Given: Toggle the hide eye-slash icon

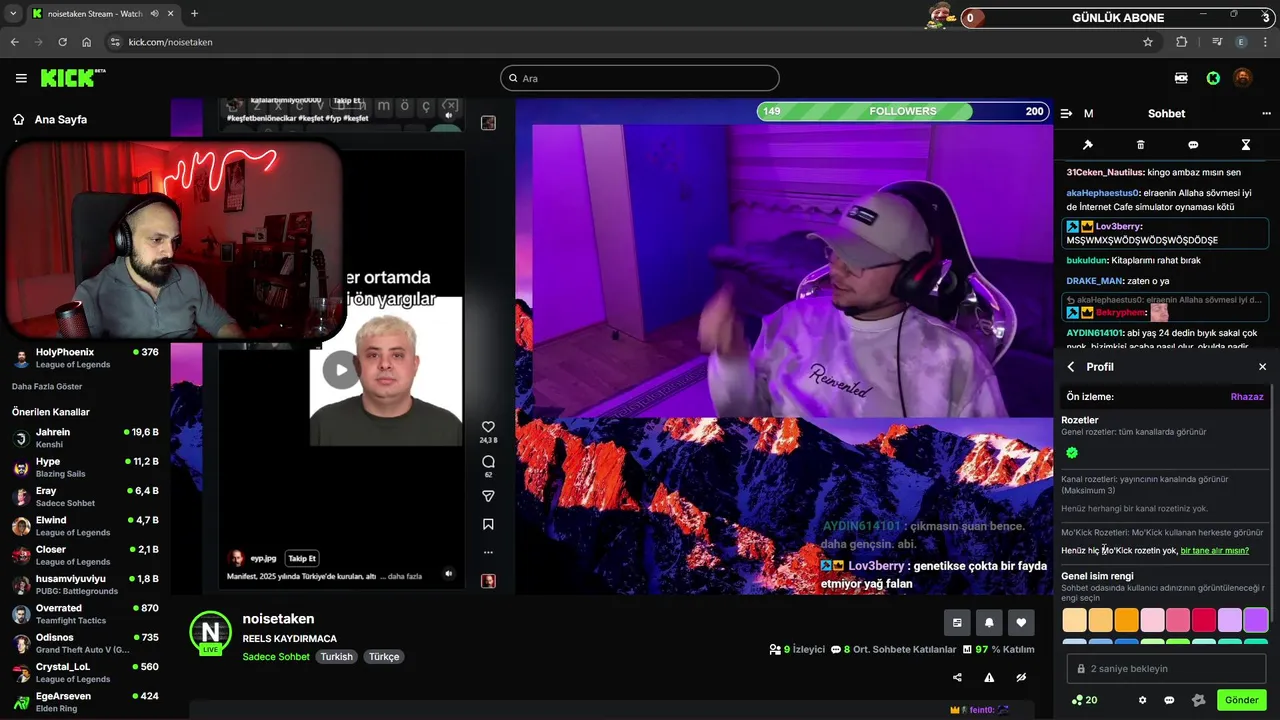Looking at the screenshot, I should pos(1021,677).
